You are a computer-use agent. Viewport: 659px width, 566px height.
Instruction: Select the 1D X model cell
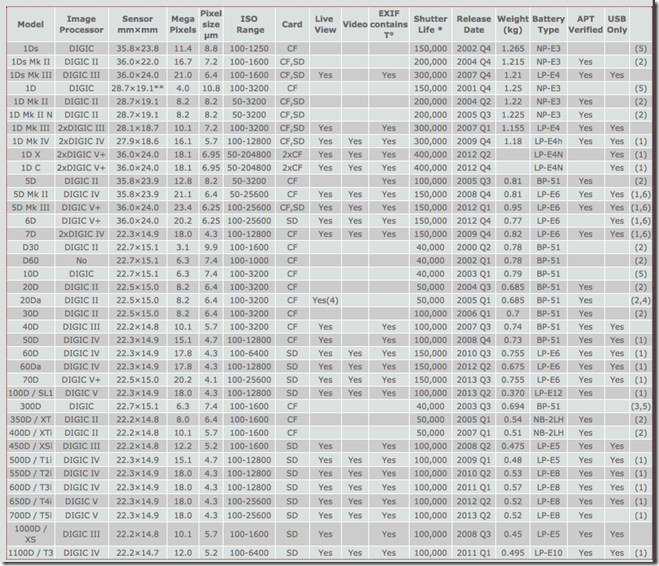click(31, 155)
